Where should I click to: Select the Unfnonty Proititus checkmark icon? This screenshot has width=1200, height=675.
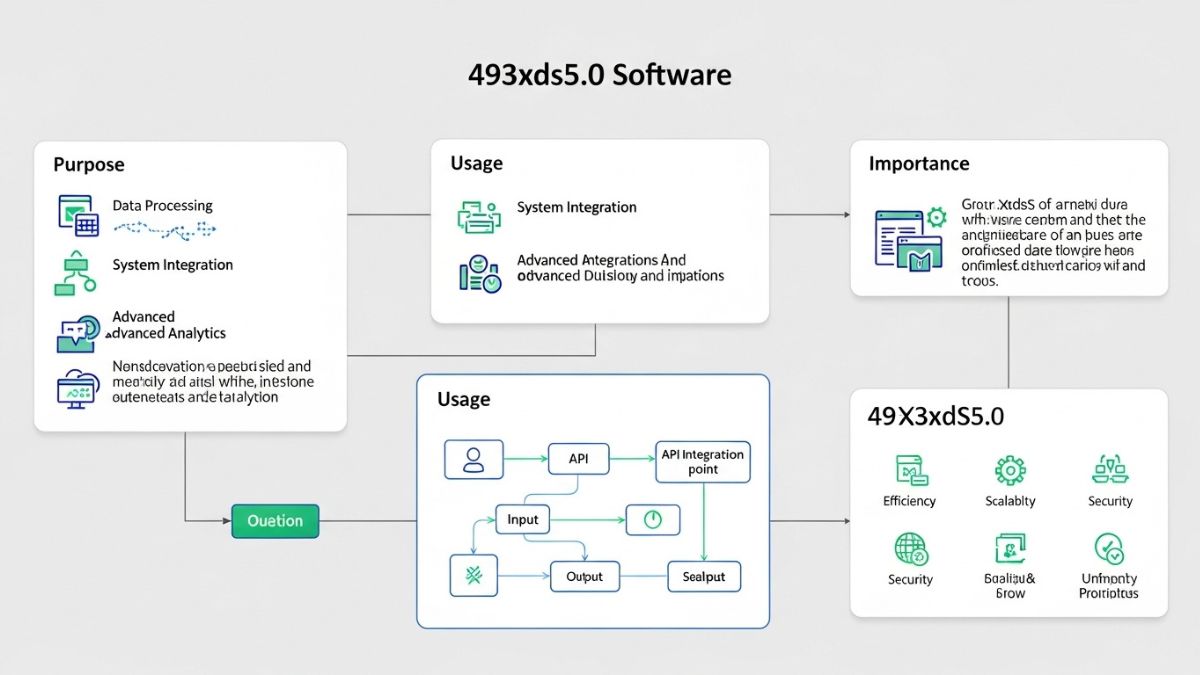coord(1109,549)
